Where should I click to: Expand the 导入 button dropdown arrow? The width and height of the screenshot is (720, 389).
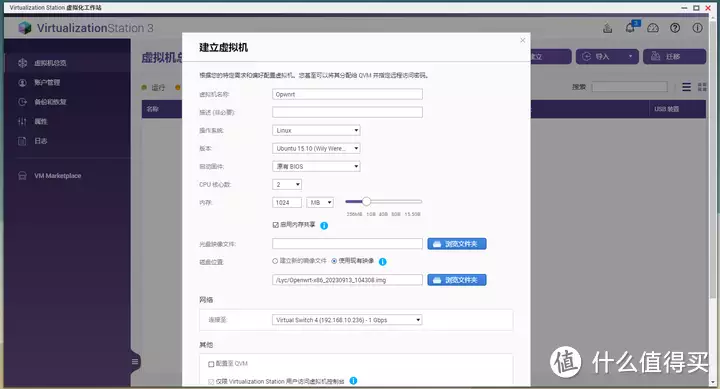[x=630, y=56]
